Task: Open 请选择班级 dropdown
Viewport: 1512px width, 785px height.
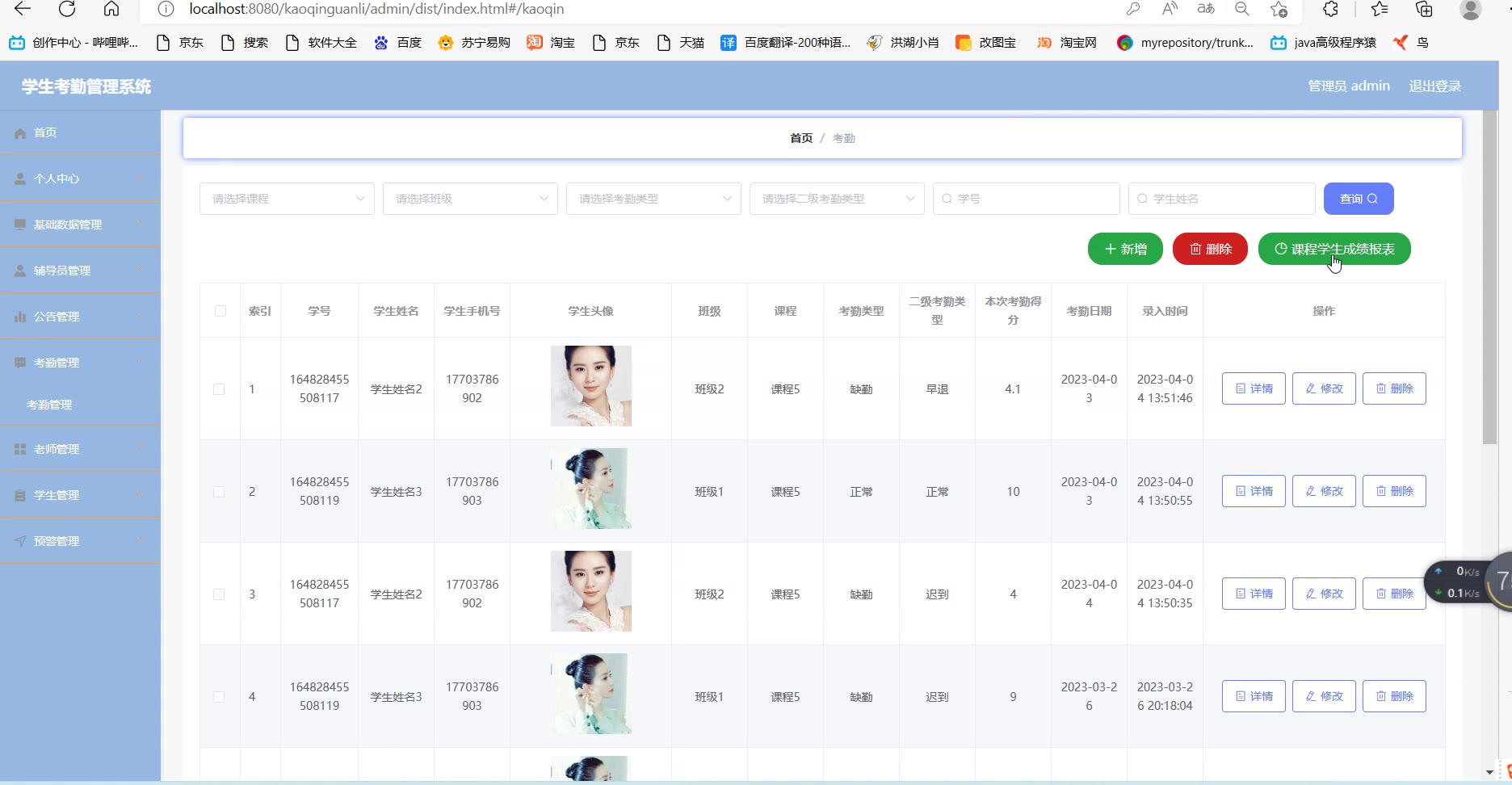Action: tap(470, 199)
